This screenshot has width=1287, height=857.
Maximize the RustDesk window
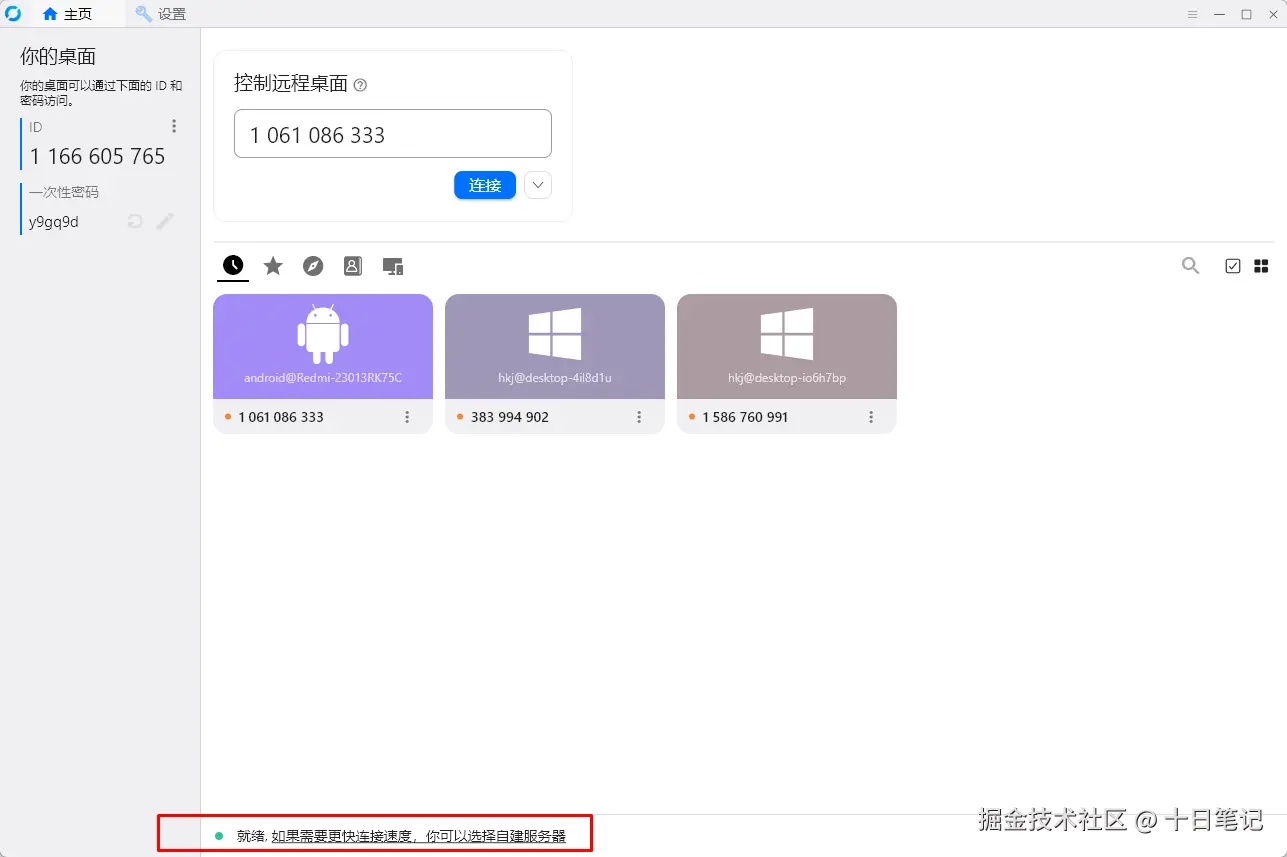tap(1246, 14)
